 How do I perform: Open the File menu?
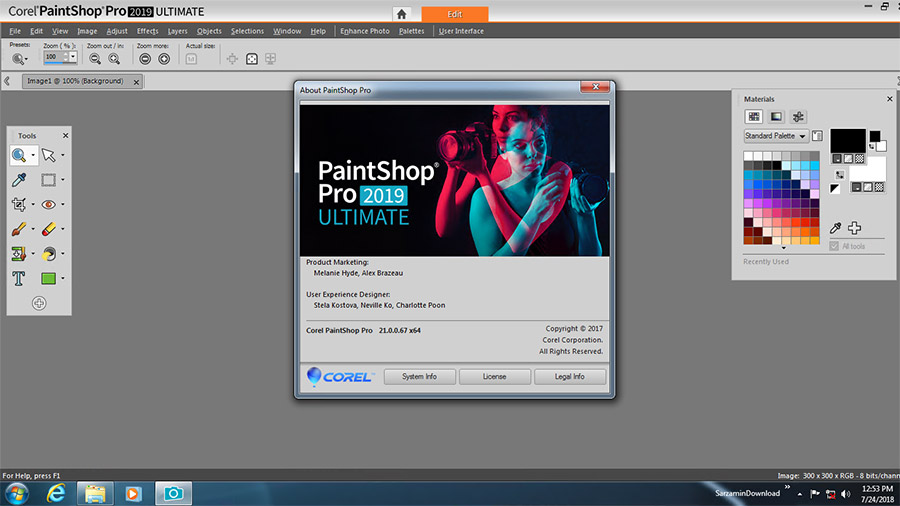[15, 31]
